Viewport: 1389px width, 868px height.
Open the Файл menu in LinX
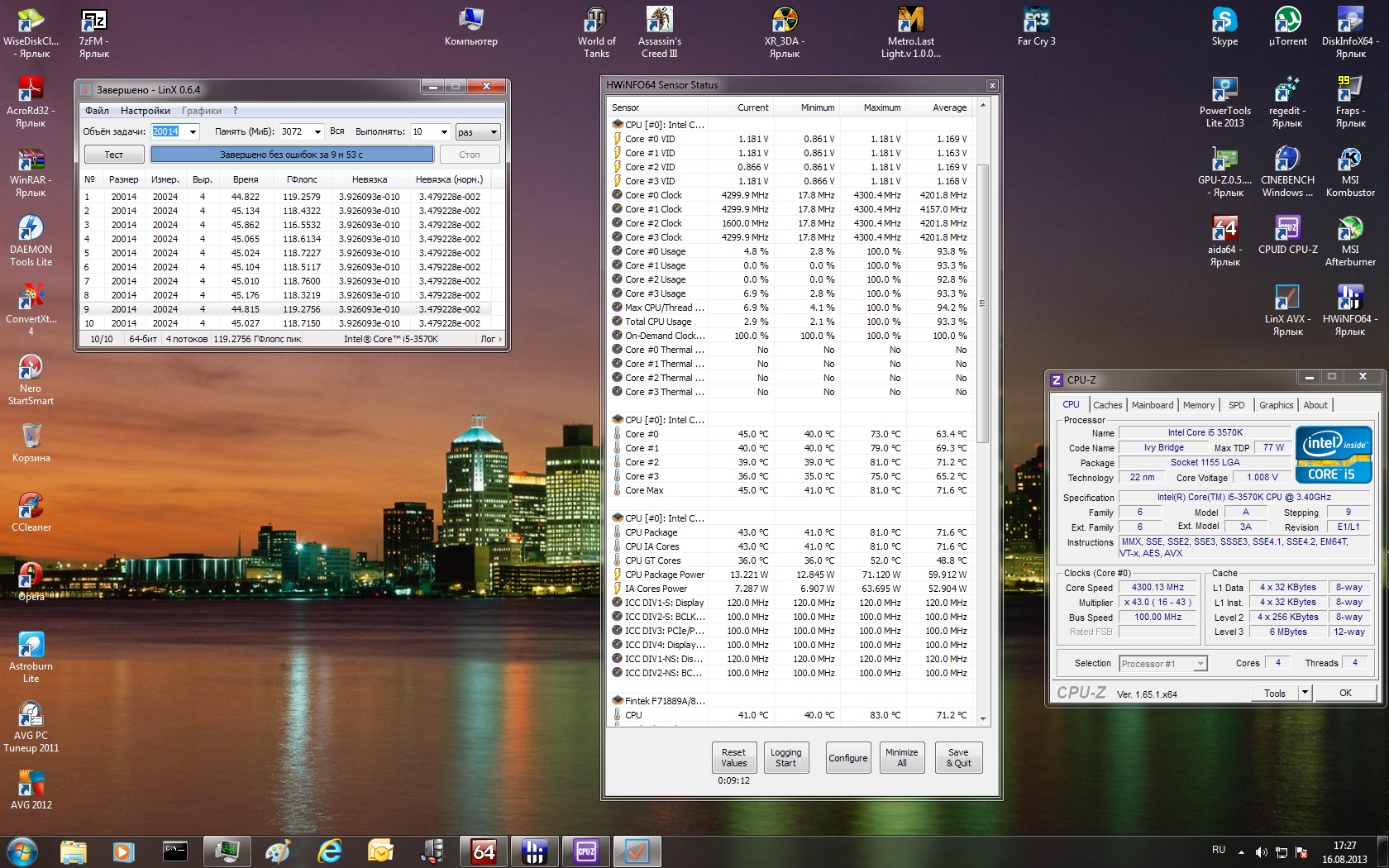click(97, 111)
